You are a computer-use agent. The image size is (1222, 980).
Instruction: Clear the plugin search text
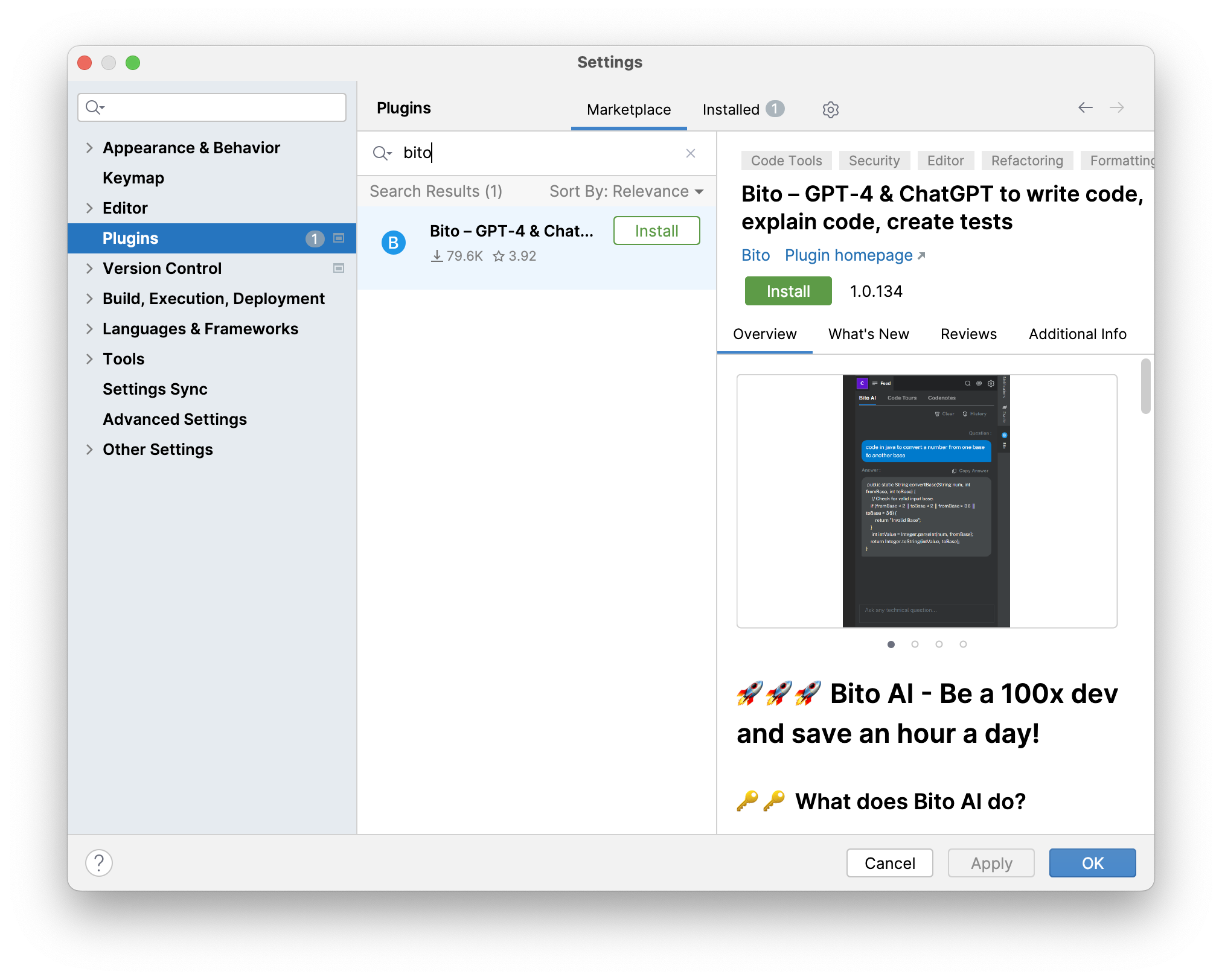(x=691, y=153)
